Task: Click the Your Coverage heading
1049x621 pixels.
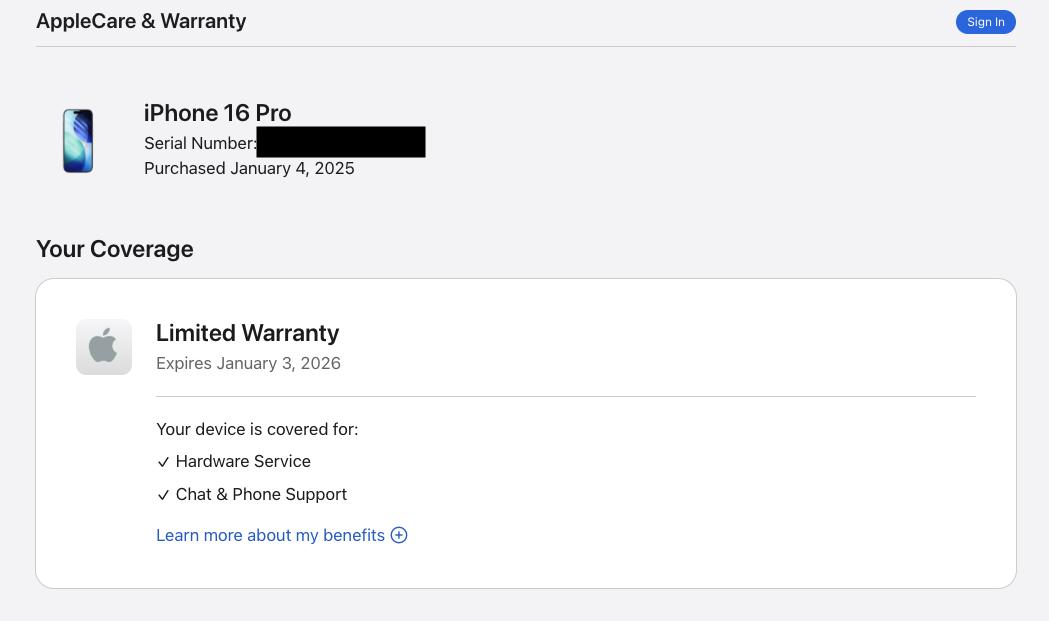Action: coord(114,249)
